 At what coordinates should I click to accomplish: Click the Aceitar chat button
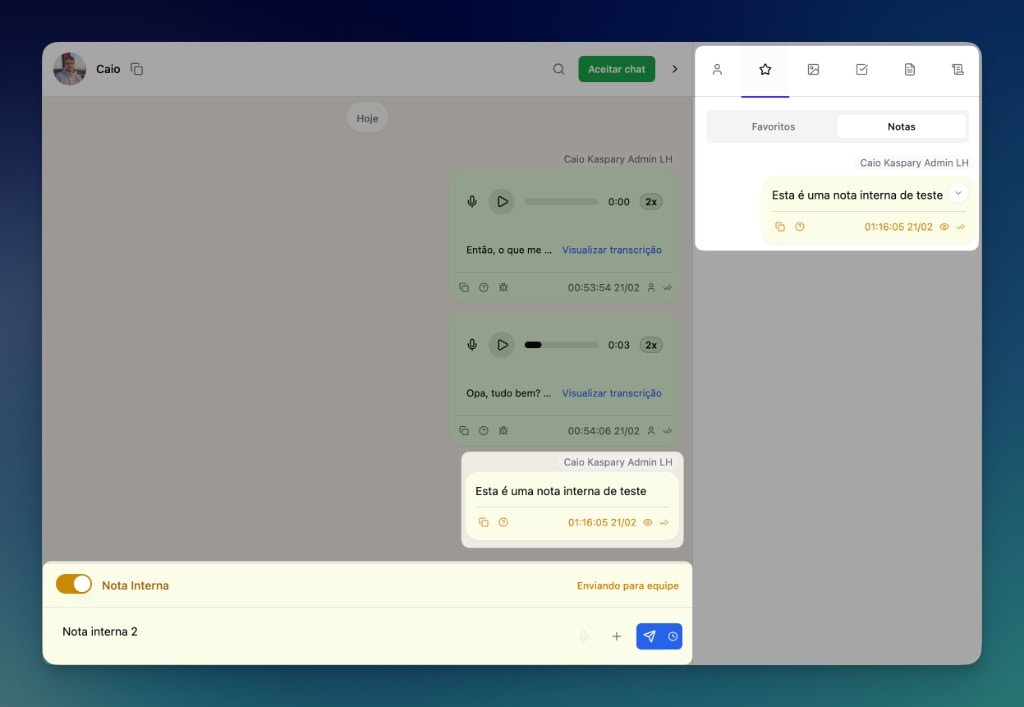[616, 69]
